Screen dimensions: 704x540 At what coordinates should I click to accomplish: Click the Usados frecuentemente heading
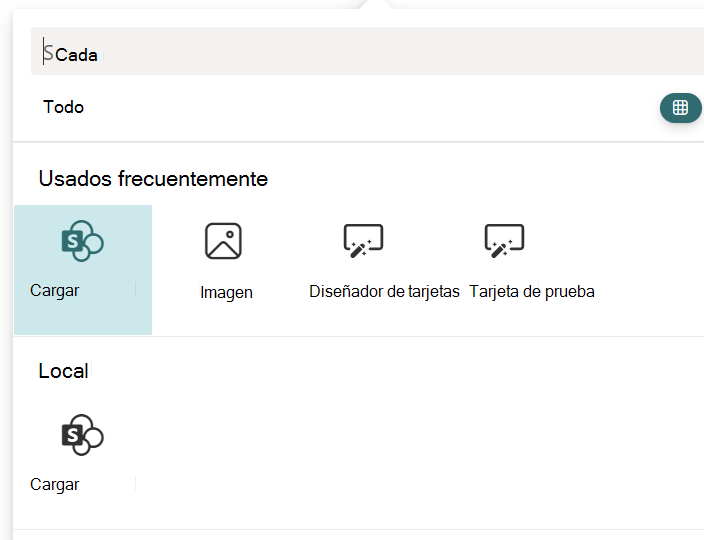pos(153,179)
